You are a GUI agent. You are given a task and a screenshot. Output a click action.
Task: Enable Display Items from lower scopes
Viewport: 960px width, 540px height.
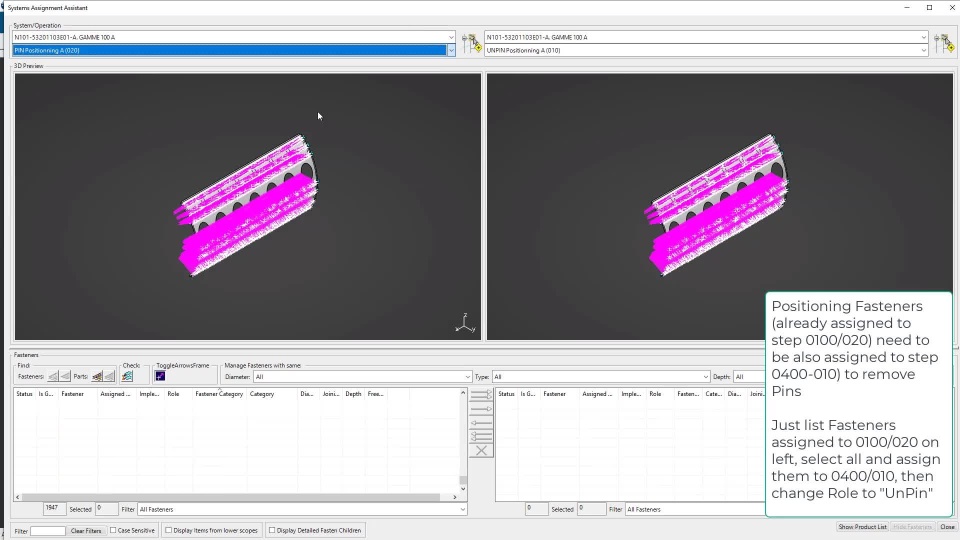tap(168, 530)
